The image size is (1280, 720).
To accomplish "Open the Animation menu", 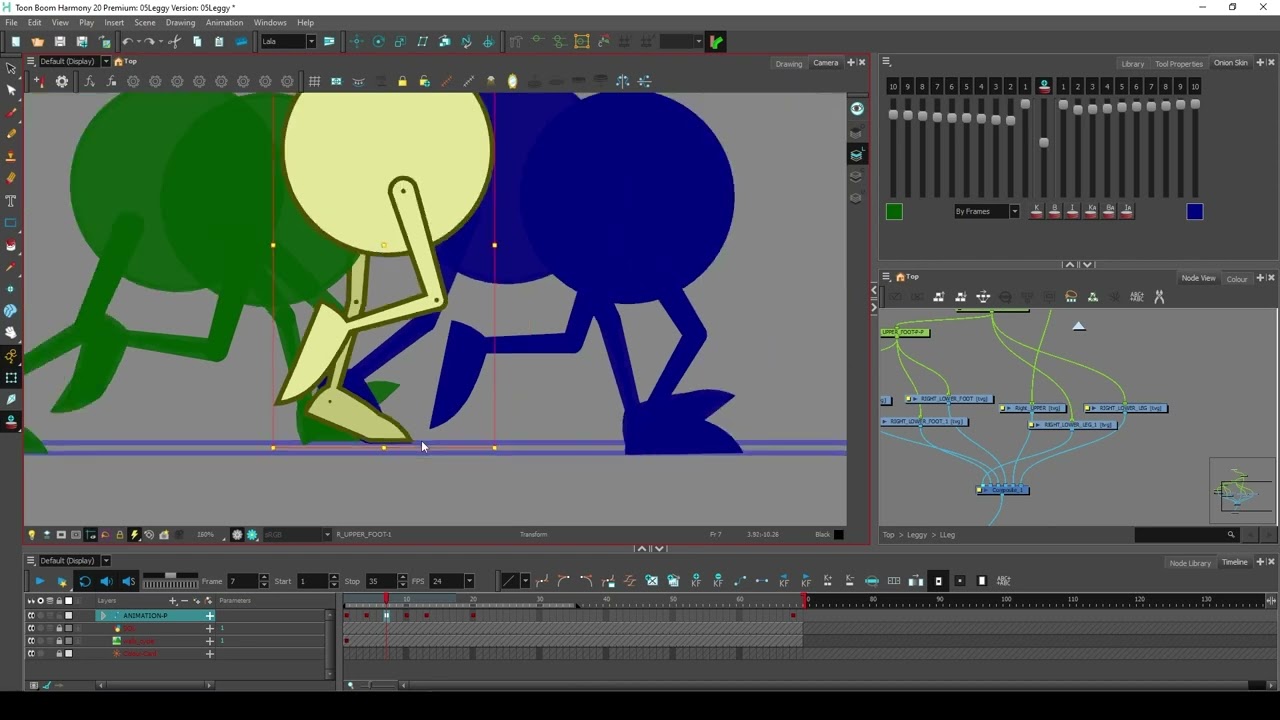I will 224,22.
